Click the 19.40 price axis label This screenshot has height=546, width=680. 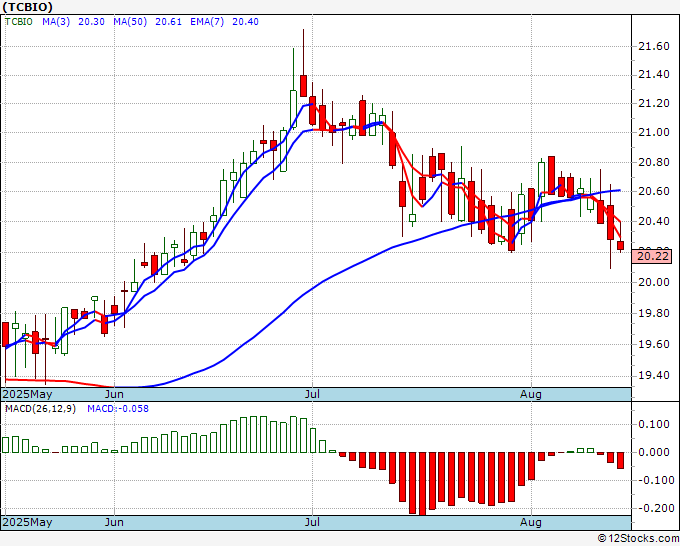(654, 375)
